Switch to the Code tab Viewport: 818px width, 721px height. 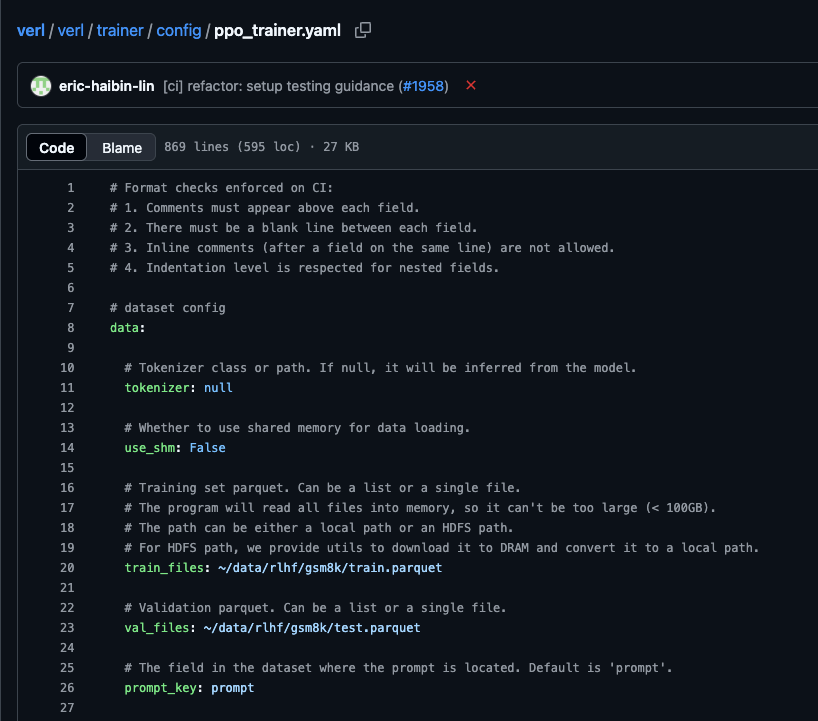[x=56, y=148]
